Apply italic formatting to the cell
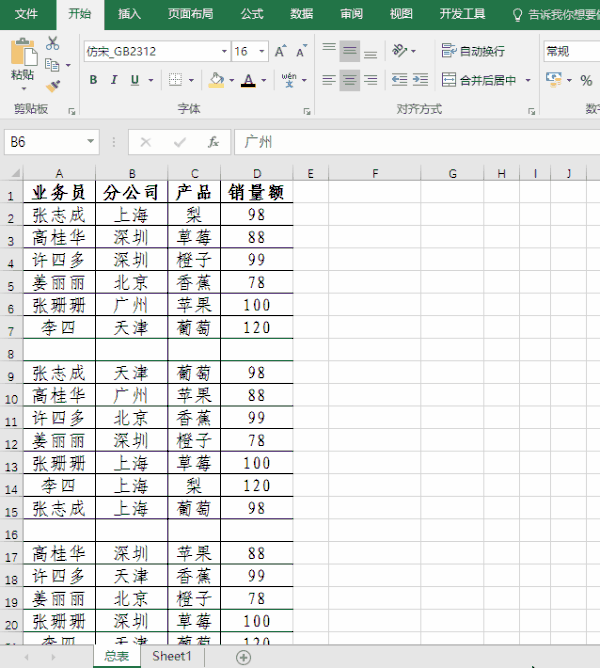Viewport: 600px width, 668px height. (116, 81)
